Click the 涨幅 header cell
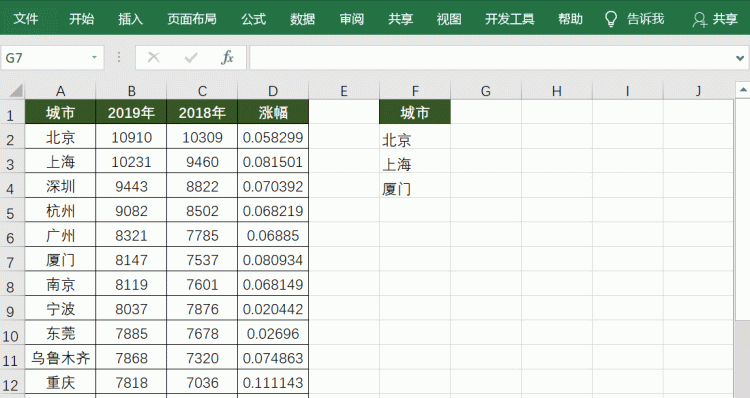Image resolution: width=750 pixels, height=398 pixels. coord(273,112)
